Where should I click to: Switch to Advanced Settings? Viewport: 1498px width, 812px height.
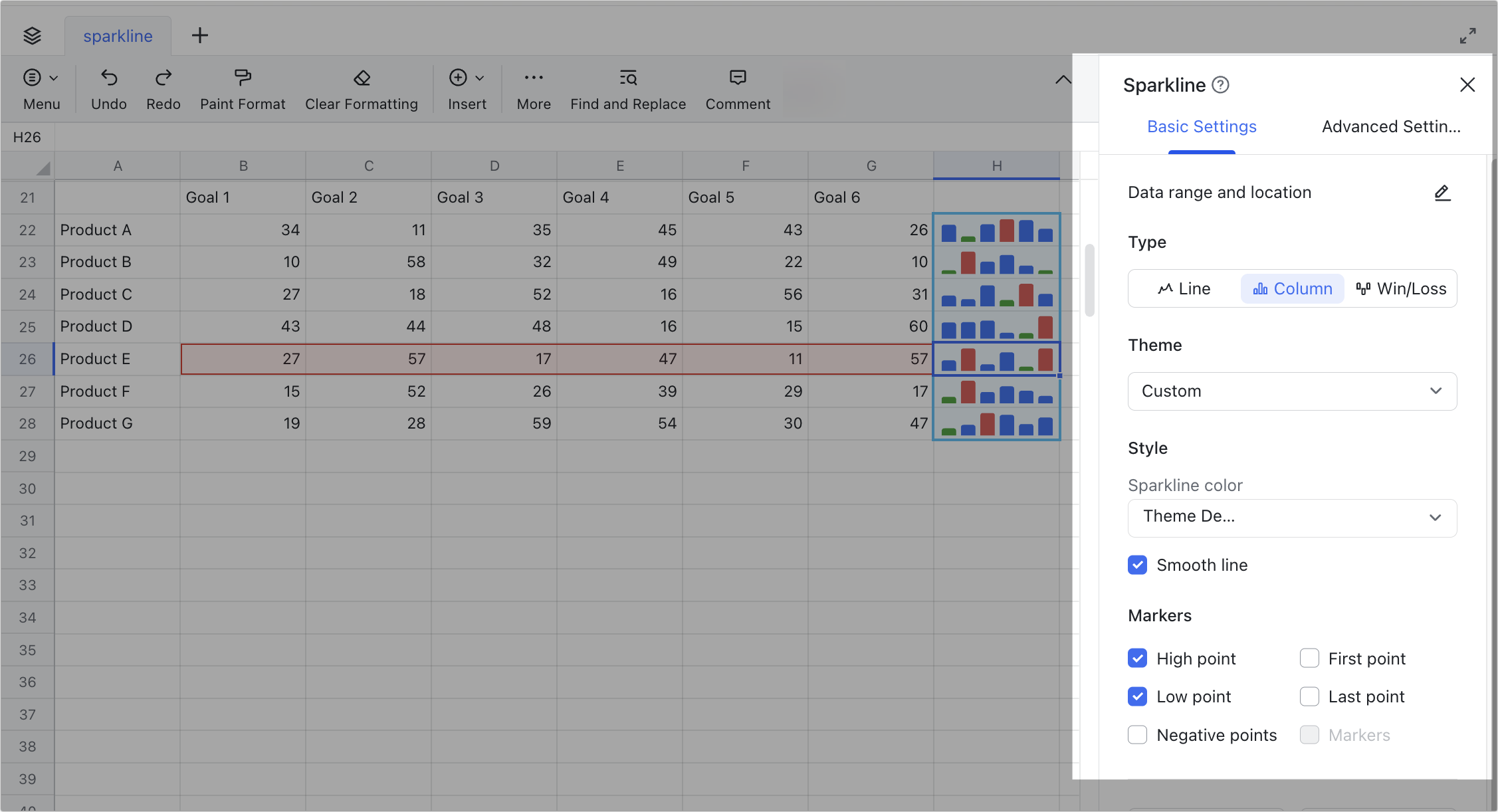1390,126
